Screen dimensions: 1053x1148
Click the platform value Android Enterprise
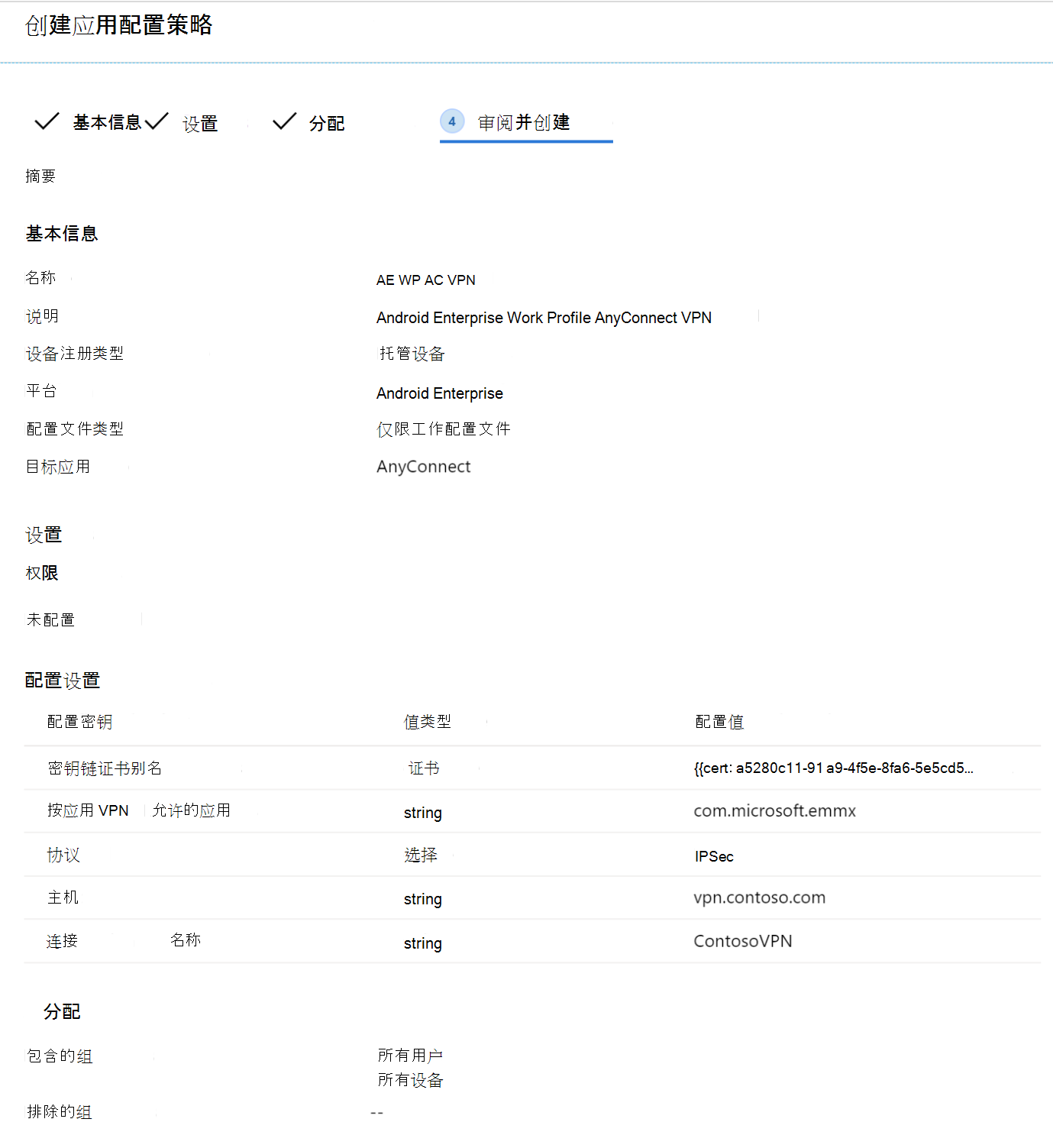pyautogui.click(x=440, y=393)
